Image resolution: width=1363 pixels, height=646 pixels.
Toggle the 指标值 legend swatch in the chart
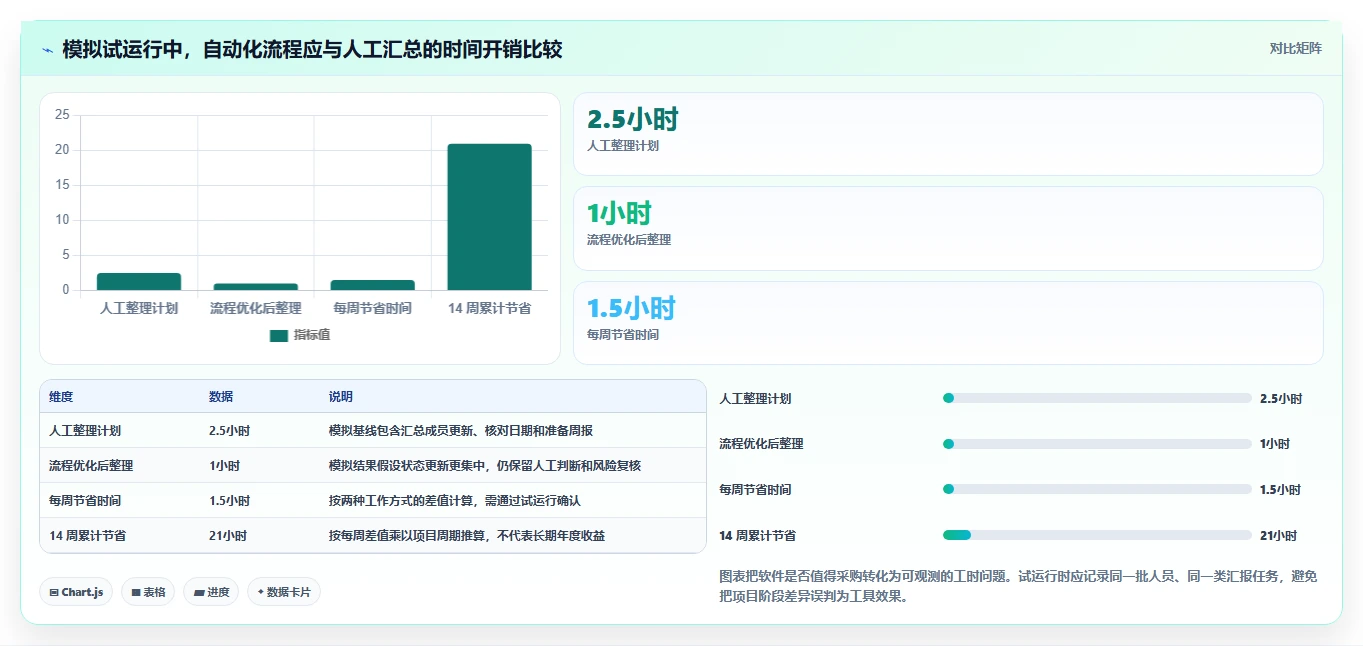click(279, 336)
